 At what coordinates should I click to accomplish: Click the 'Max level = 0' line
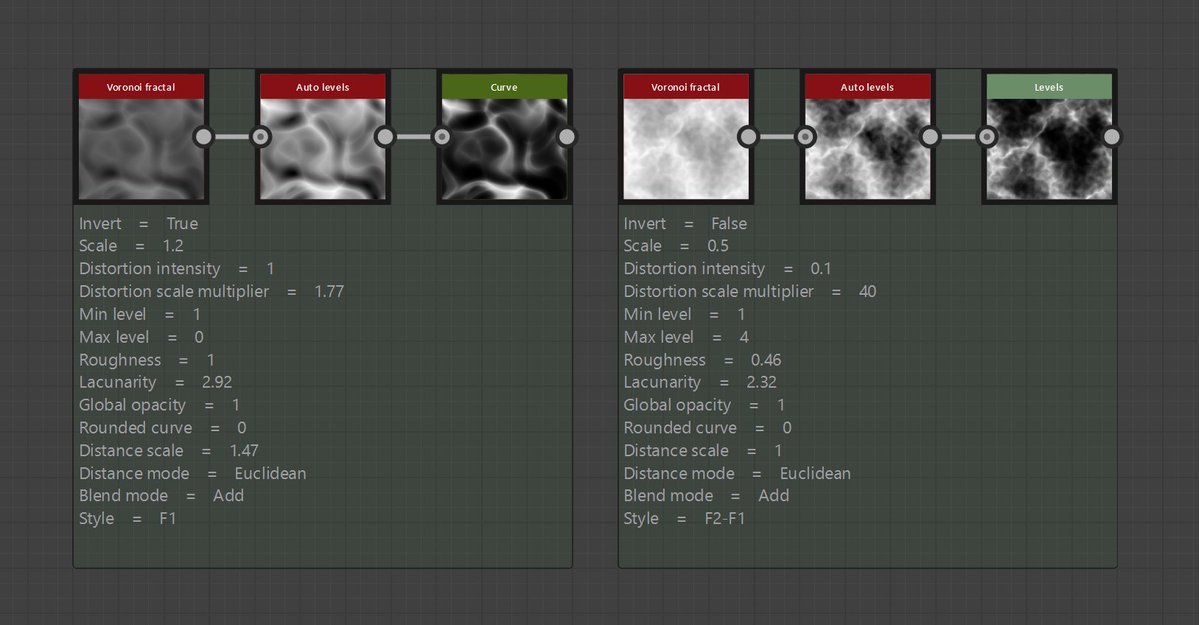(141, 337)
